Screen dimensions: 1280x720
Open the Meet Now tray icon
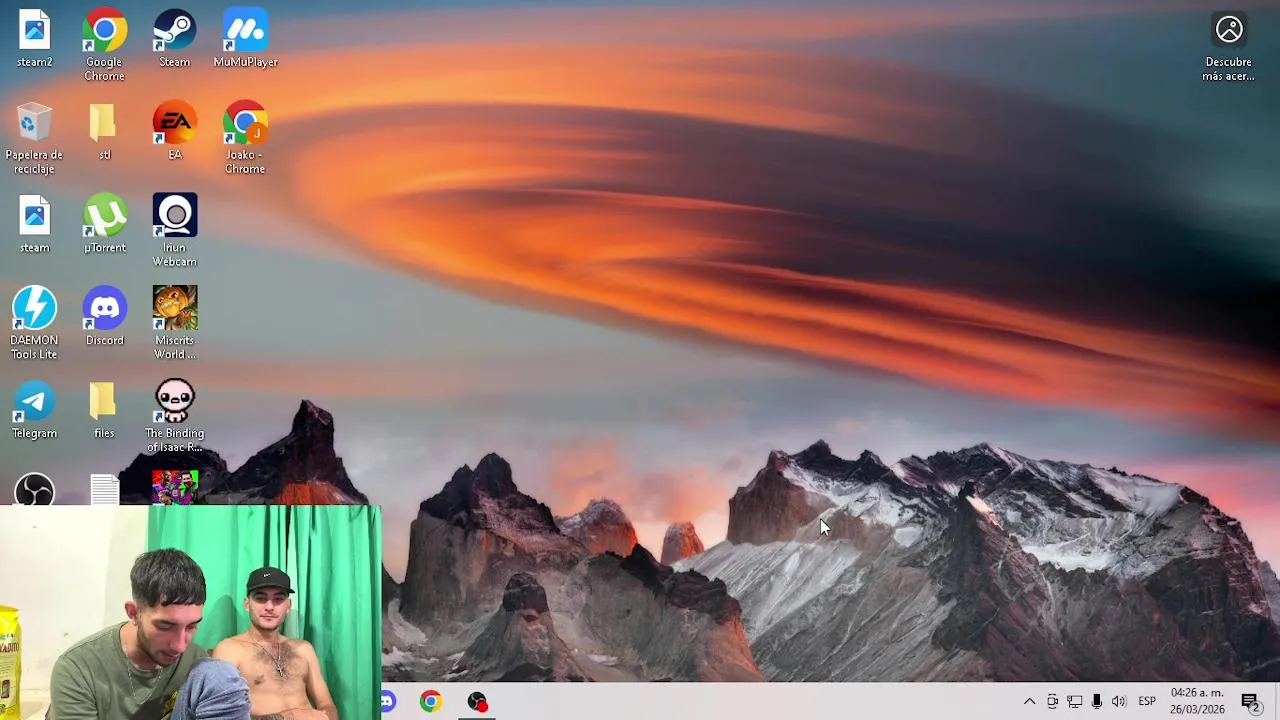(x=1052, y=702)
